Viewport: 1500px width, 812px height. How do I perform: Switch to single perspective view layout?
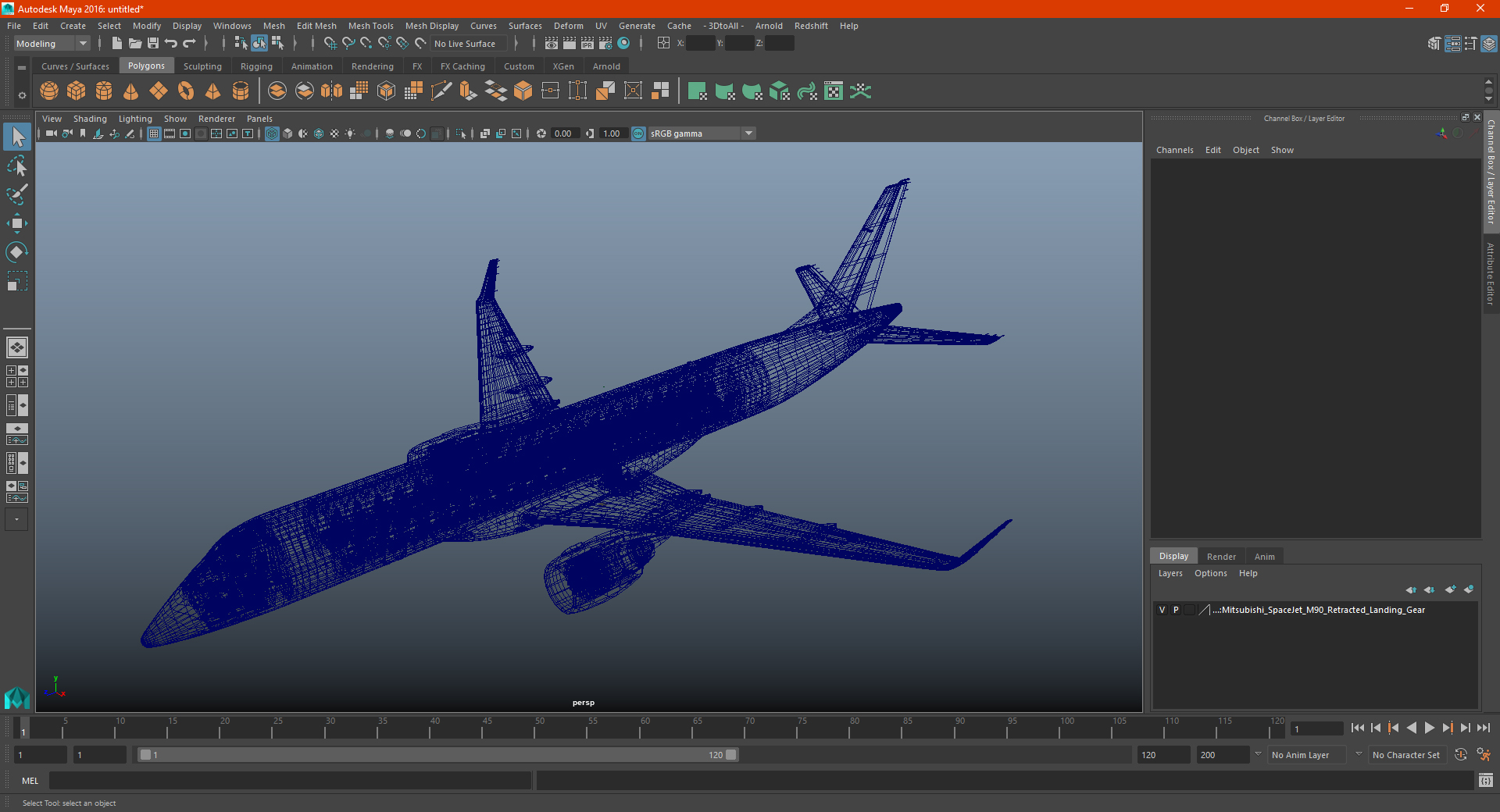pyautogui.click(x=16, y=347)
